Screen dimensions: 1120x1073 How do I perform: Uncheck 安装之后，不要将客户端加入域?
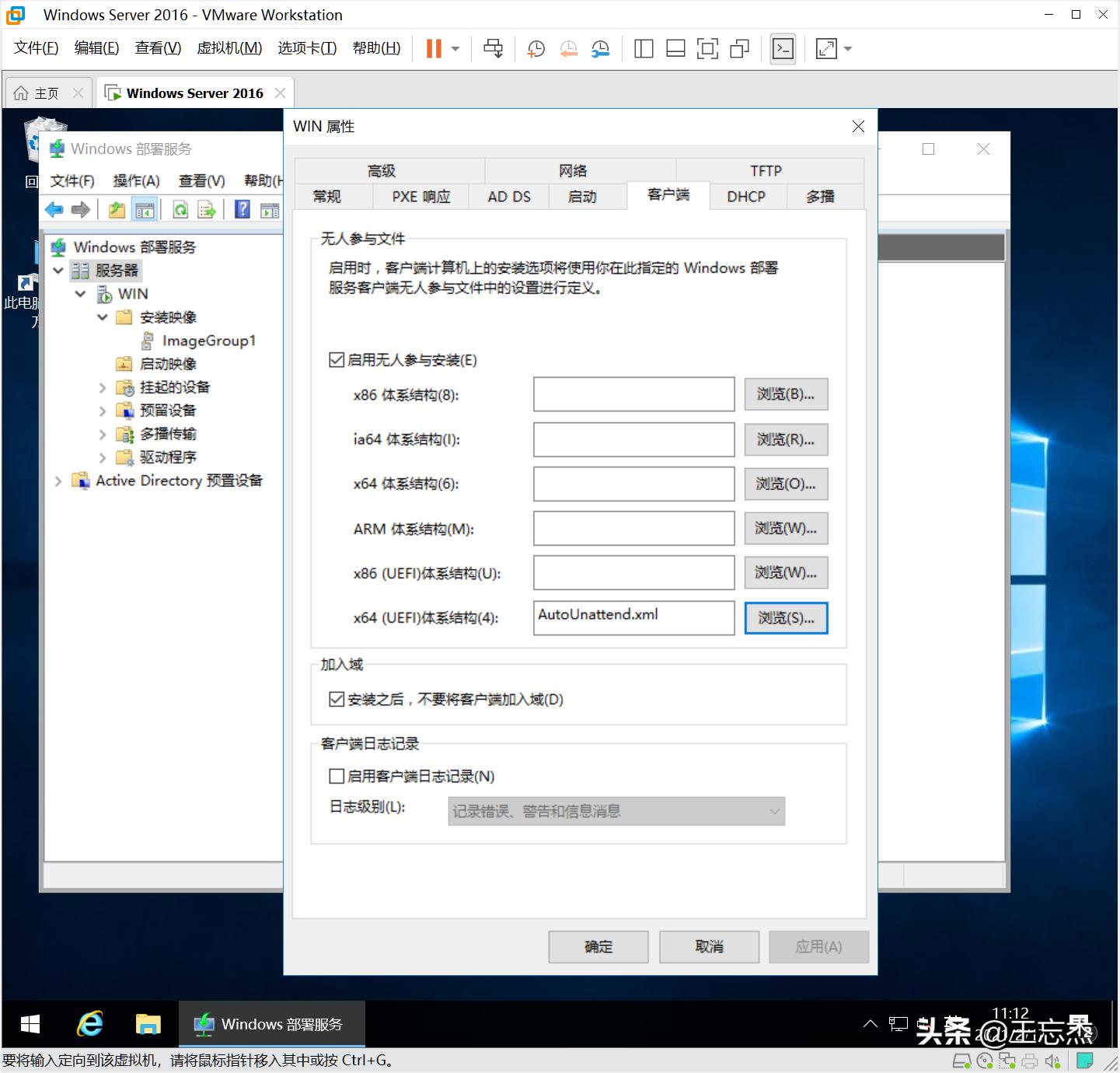click(337, 698)
